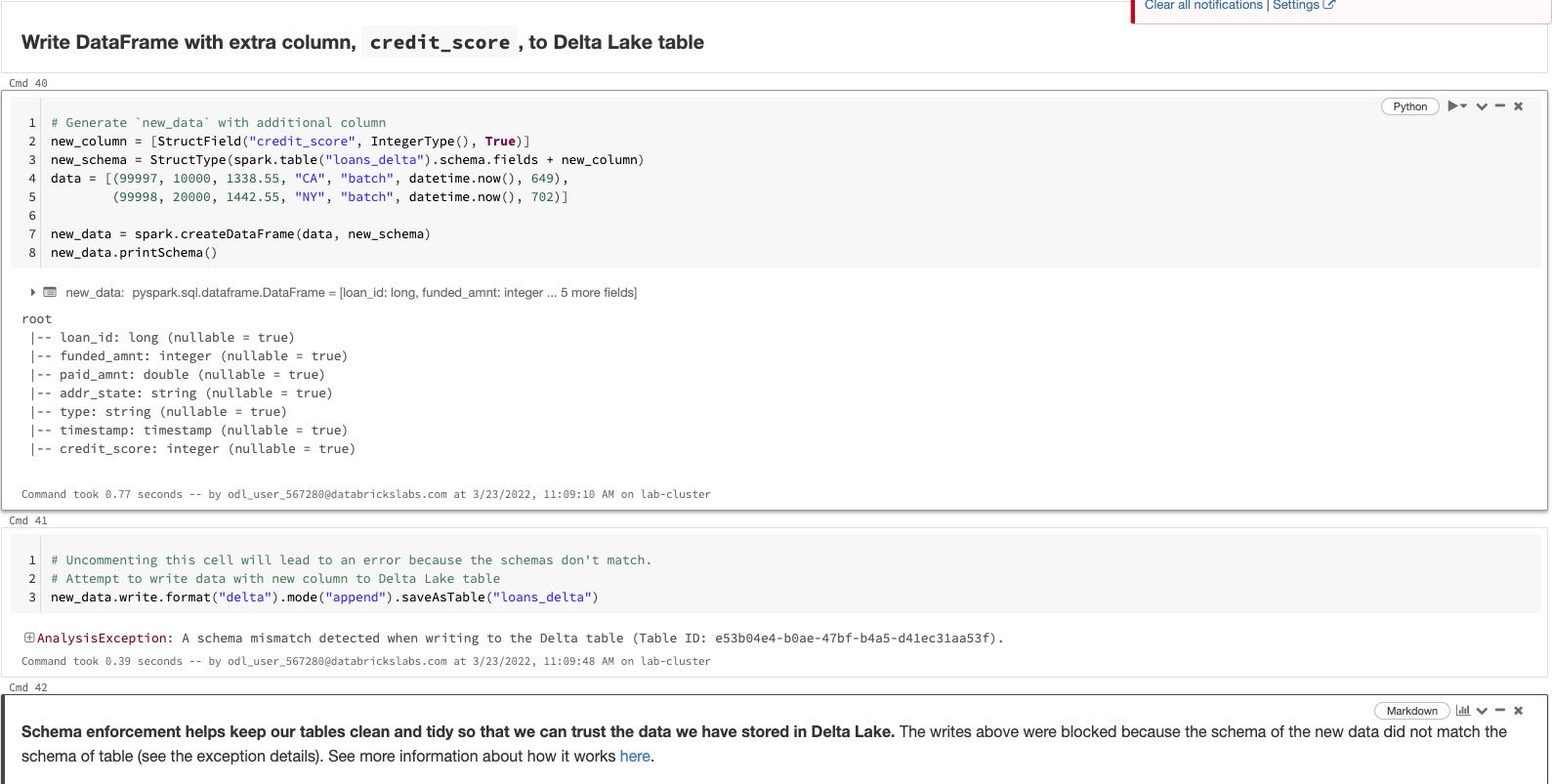Screen dimensions: 1552x784
Task: Open the 'here' schema enforcement link
Action: [x=635, y=757]
